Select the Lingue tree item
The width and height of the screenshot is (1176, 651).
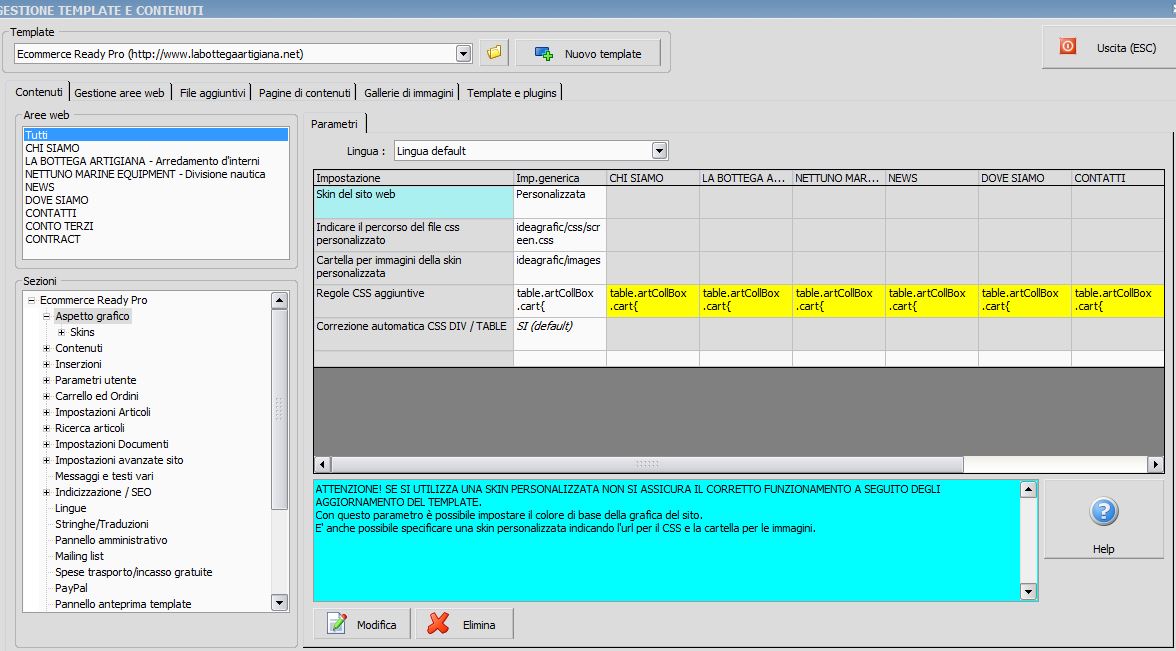coord(70,508)
